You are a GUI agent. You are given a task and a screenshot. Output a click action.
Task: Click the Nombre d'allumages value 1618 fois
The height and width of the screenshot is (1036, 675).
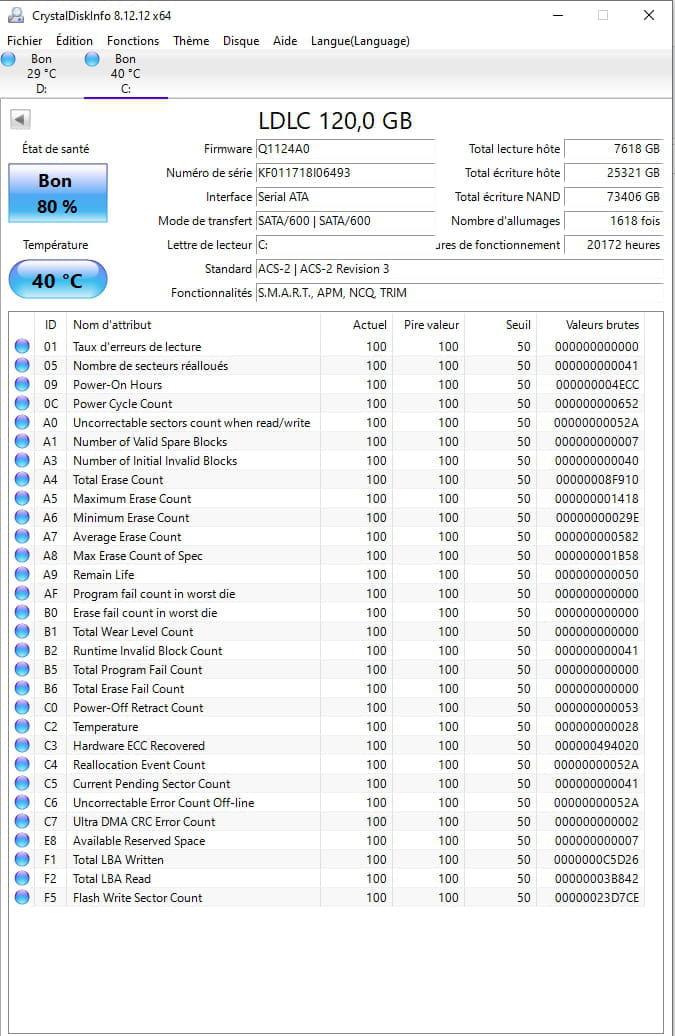coord(614,221)
